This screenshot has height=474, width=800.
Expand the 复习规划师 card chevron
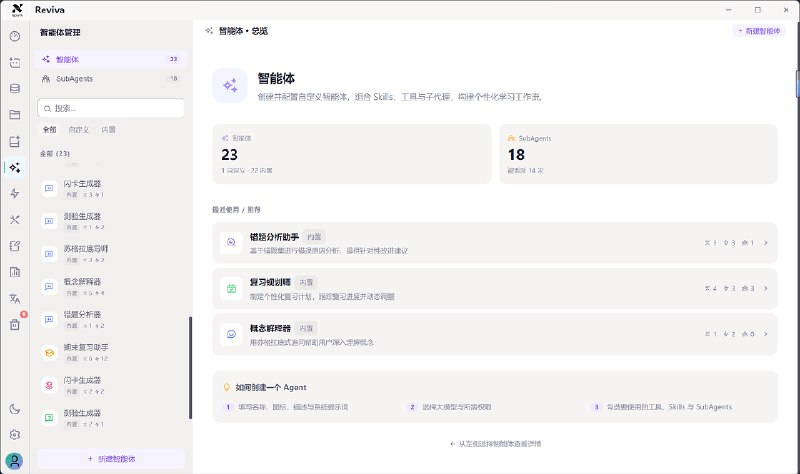click(x=766, y=288)
